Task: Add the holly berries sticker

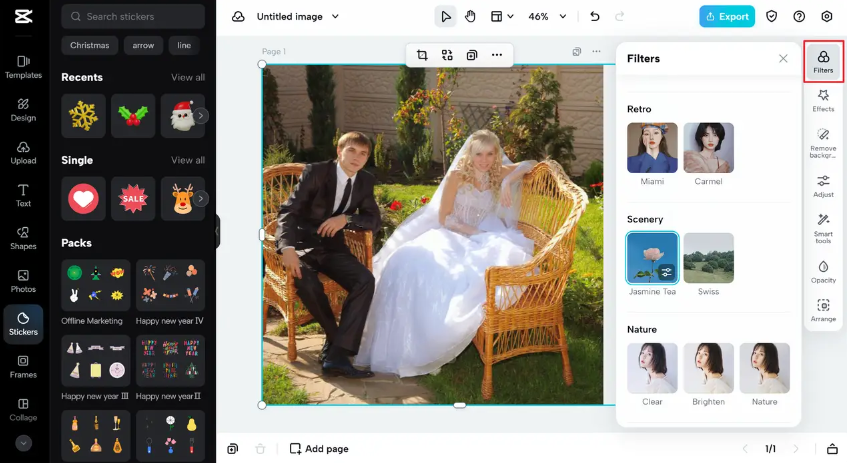Action: [x=133, y=116]
